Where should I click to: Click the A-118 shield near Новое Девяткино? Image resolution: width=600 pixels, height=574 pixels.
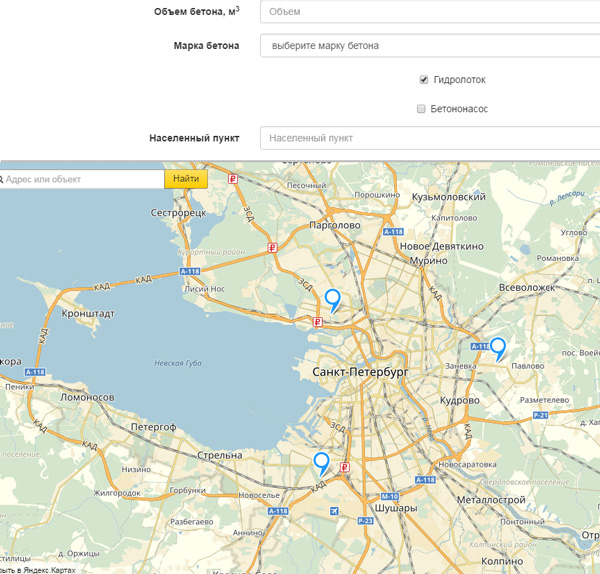pyautogui.click(x=393, y=232)
